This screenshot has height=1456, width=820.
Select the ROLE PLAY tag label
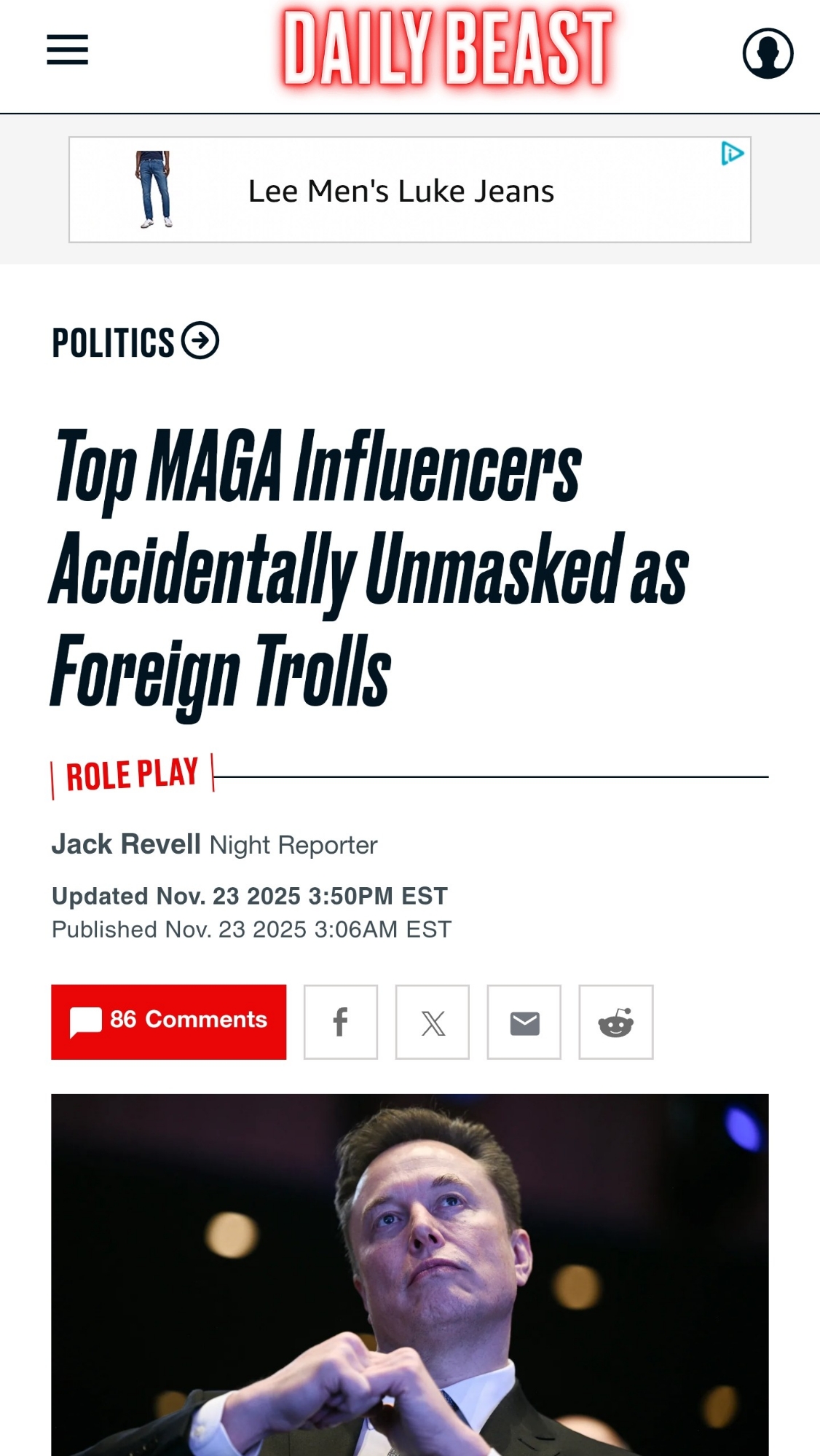pos(132,775)
